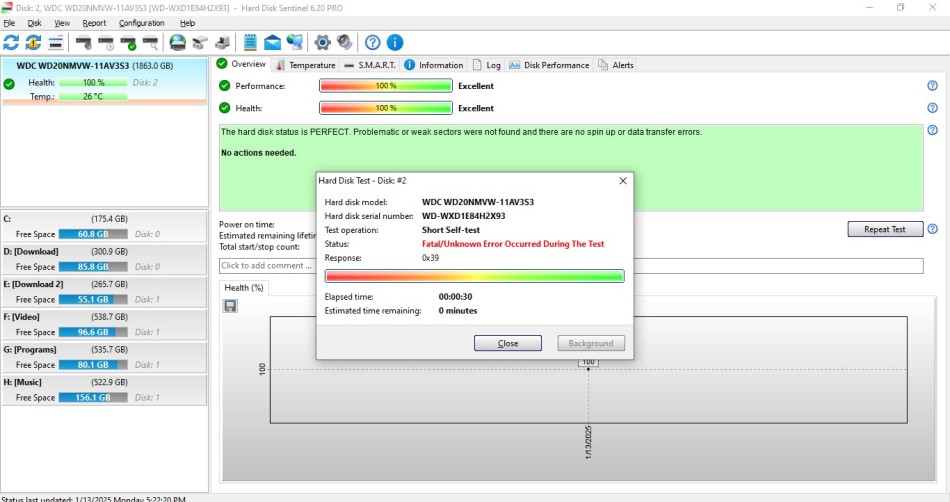The image size is (950, 502).
Task: Click the disk icon with mouse overlay
Action: pos(84,43)
